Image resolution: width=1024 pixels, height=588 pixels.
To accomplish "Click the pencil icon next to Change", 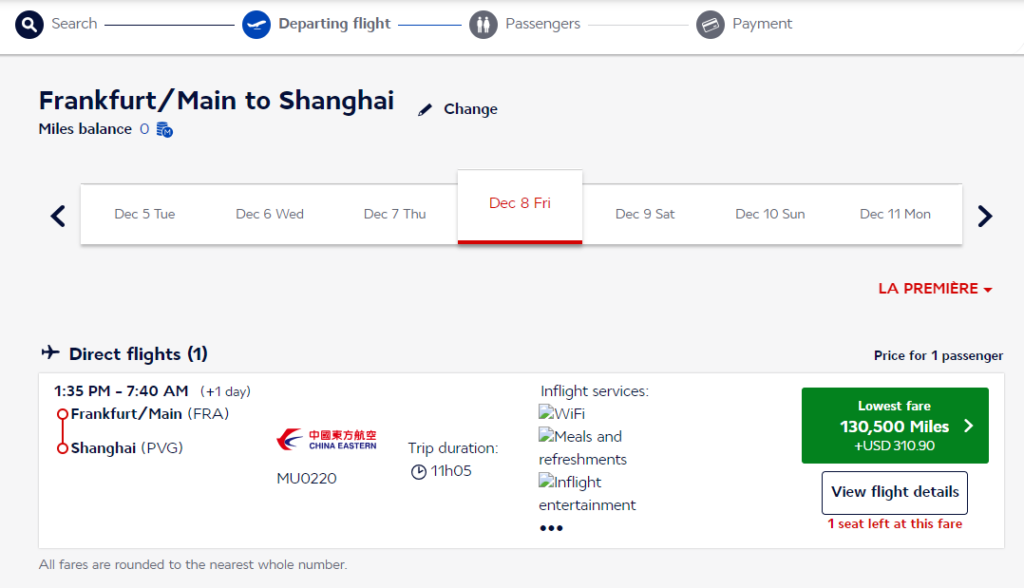I will coord(425,108).
